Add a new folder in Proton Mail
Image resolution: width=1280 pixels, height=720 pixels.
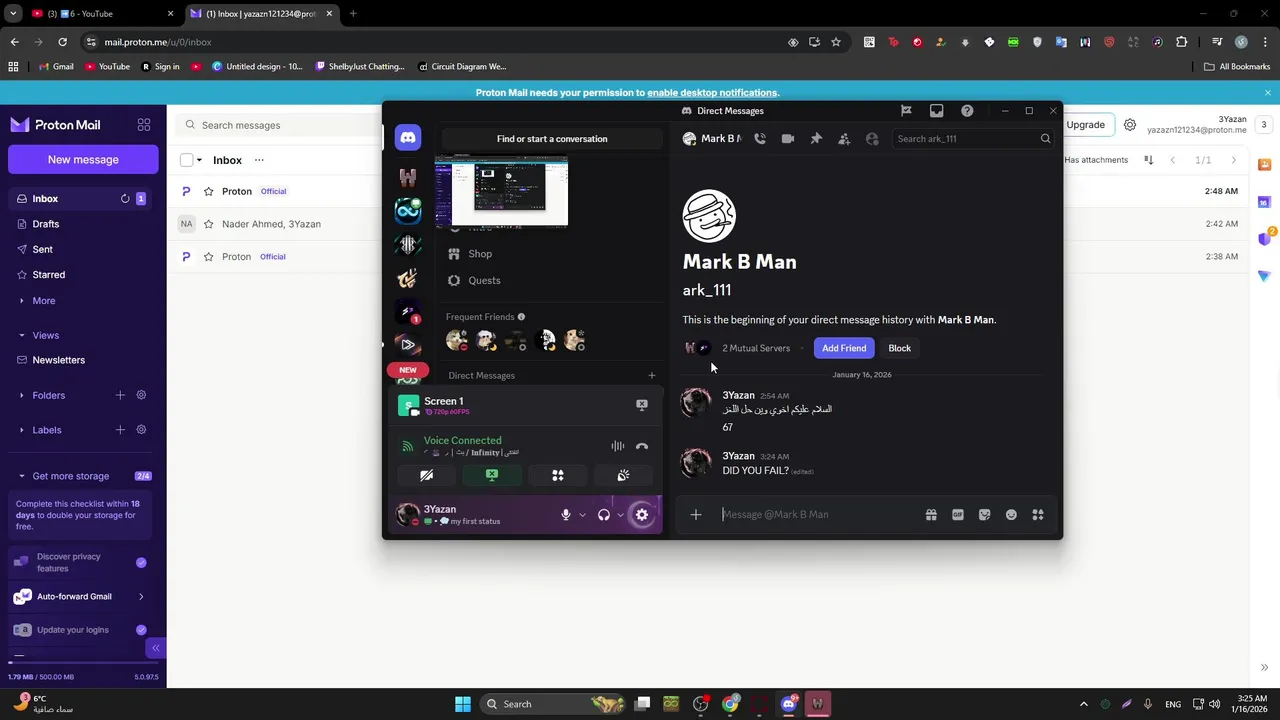coord(120,395)
